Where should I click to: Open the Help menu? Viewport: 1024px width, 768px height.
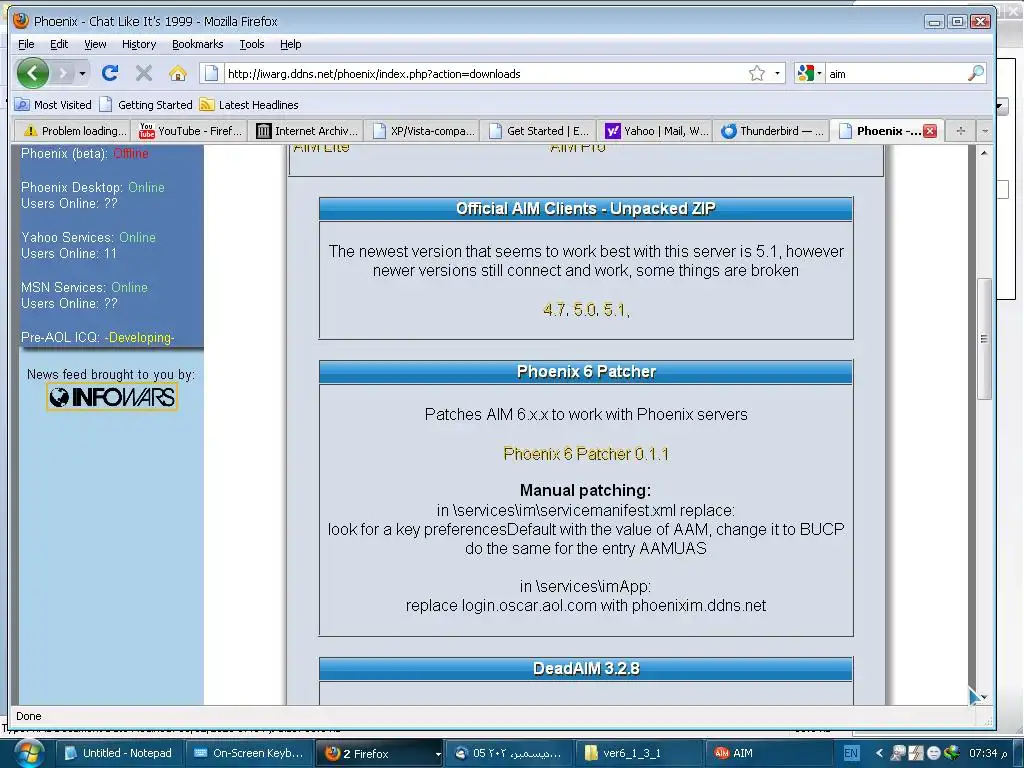pyautogui.click(x=291, y=44)
